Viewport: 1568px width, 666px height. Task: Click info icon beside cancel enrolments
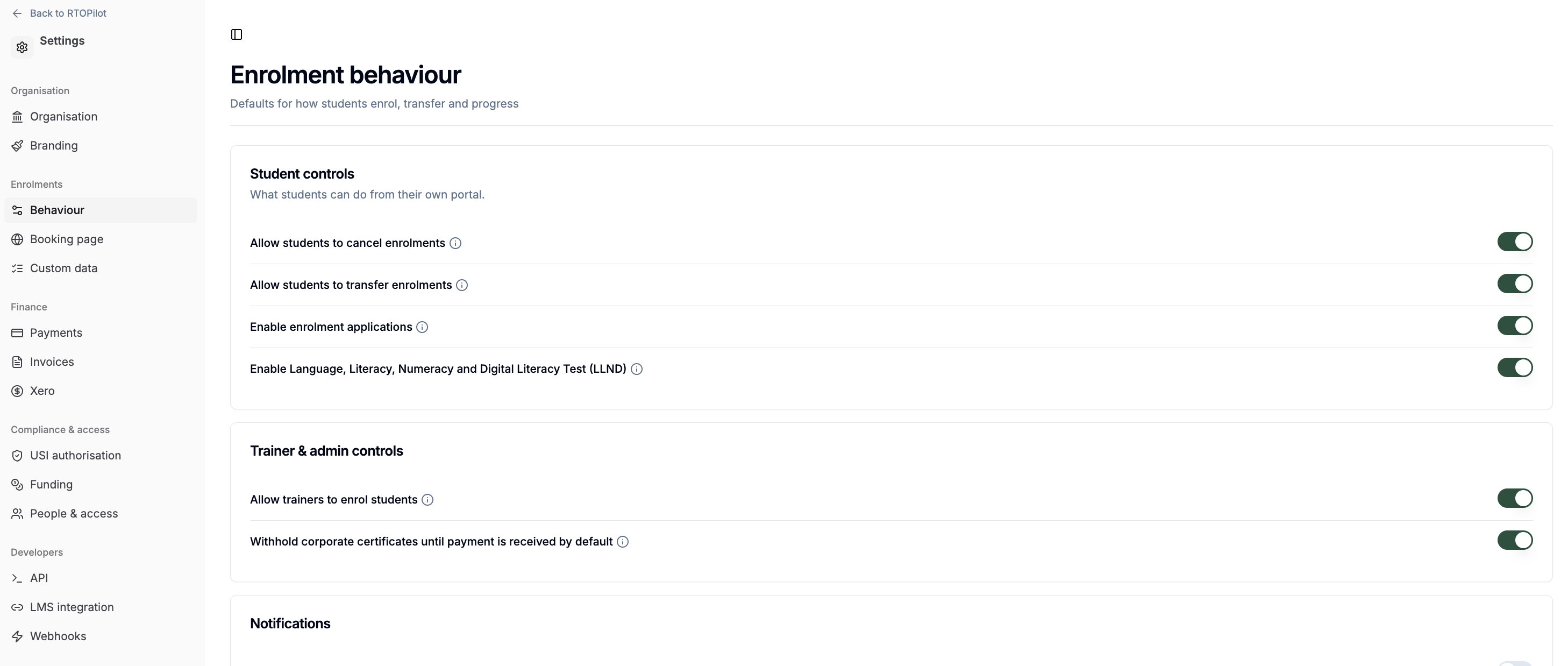click(x=455, y=244)
